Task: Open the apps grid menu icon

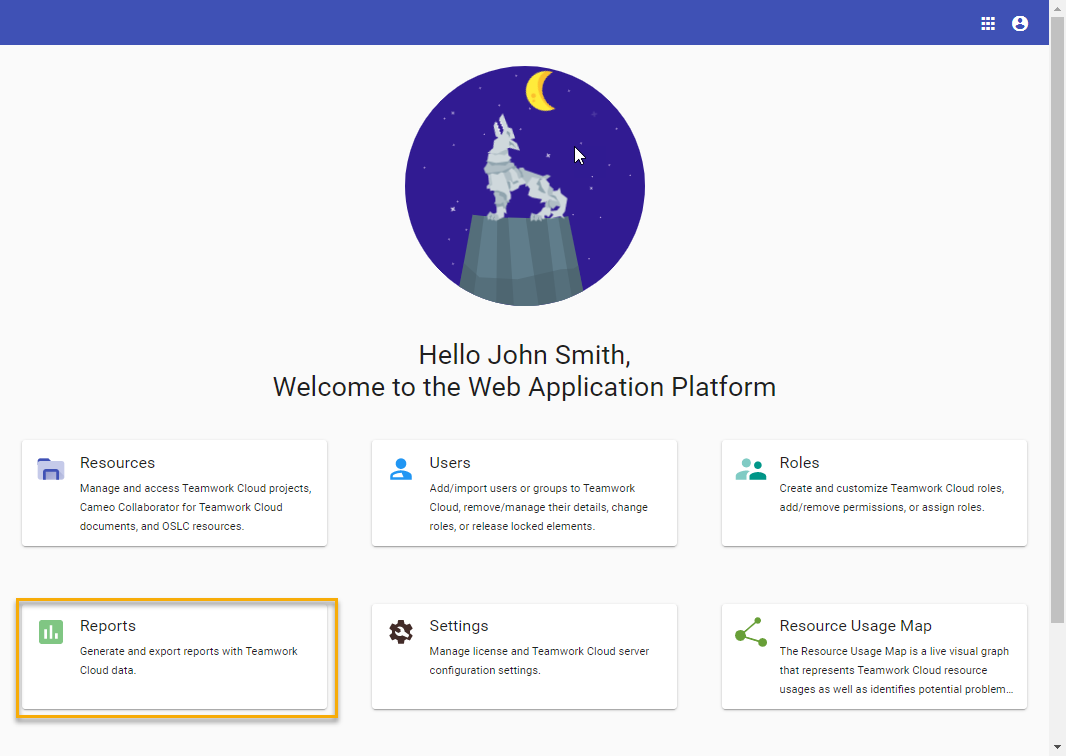Action: (x=988, y=23)
